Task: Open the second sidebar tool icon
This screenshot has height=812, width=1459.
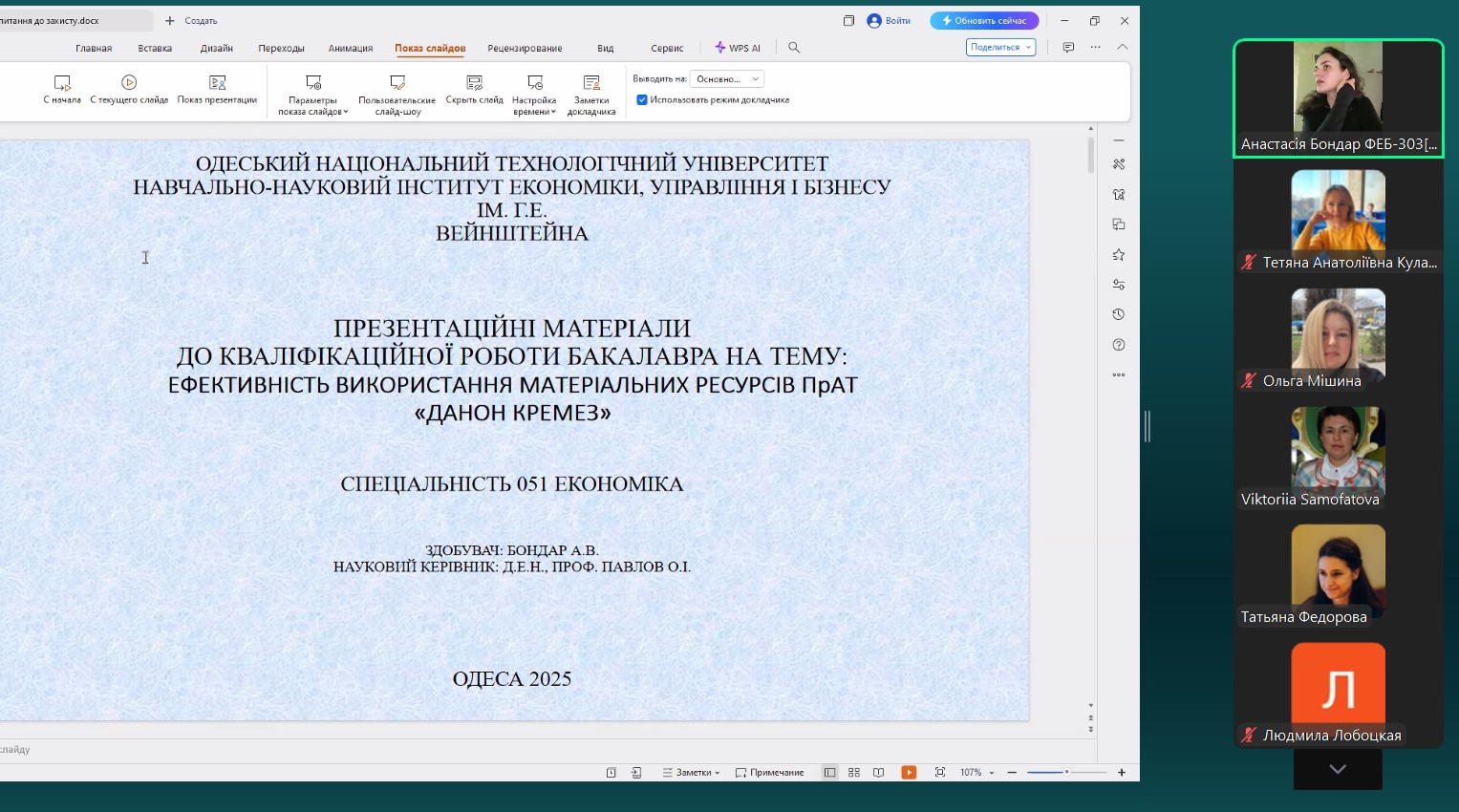Action: click(1119, 194)
